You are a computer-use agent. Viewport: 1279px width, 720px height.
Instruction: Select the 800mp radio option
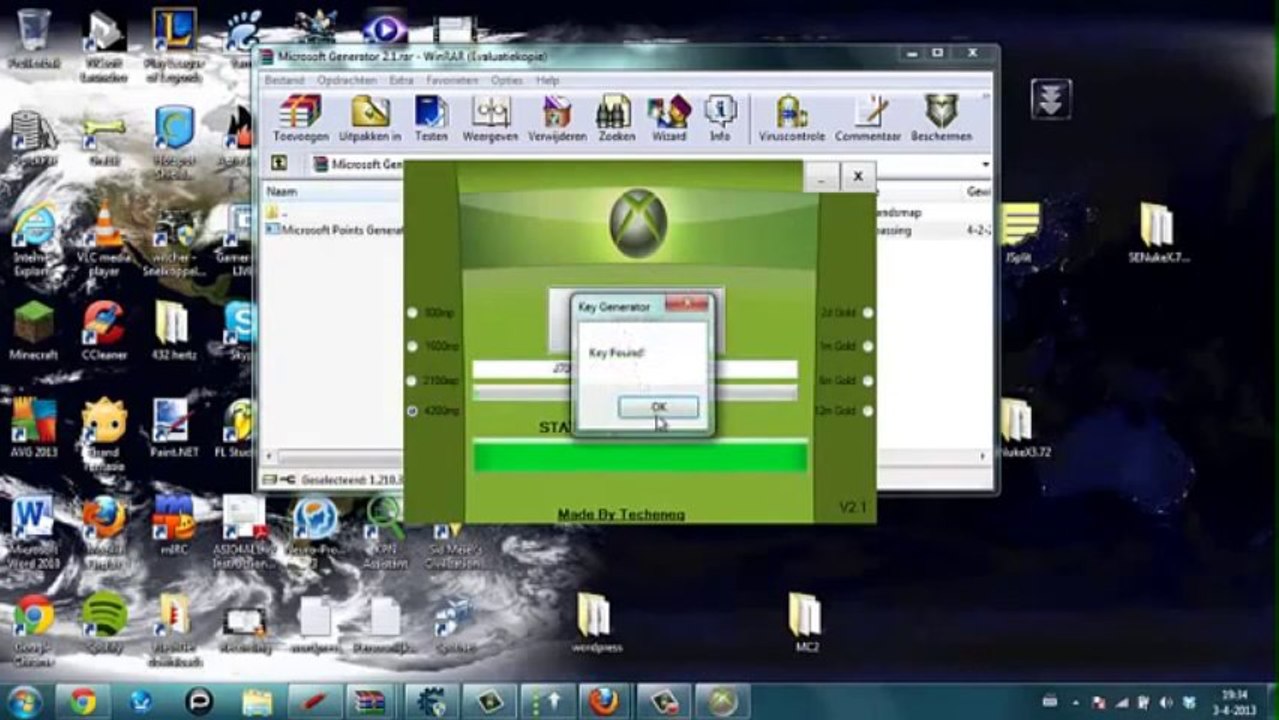[x=412, y=313]
